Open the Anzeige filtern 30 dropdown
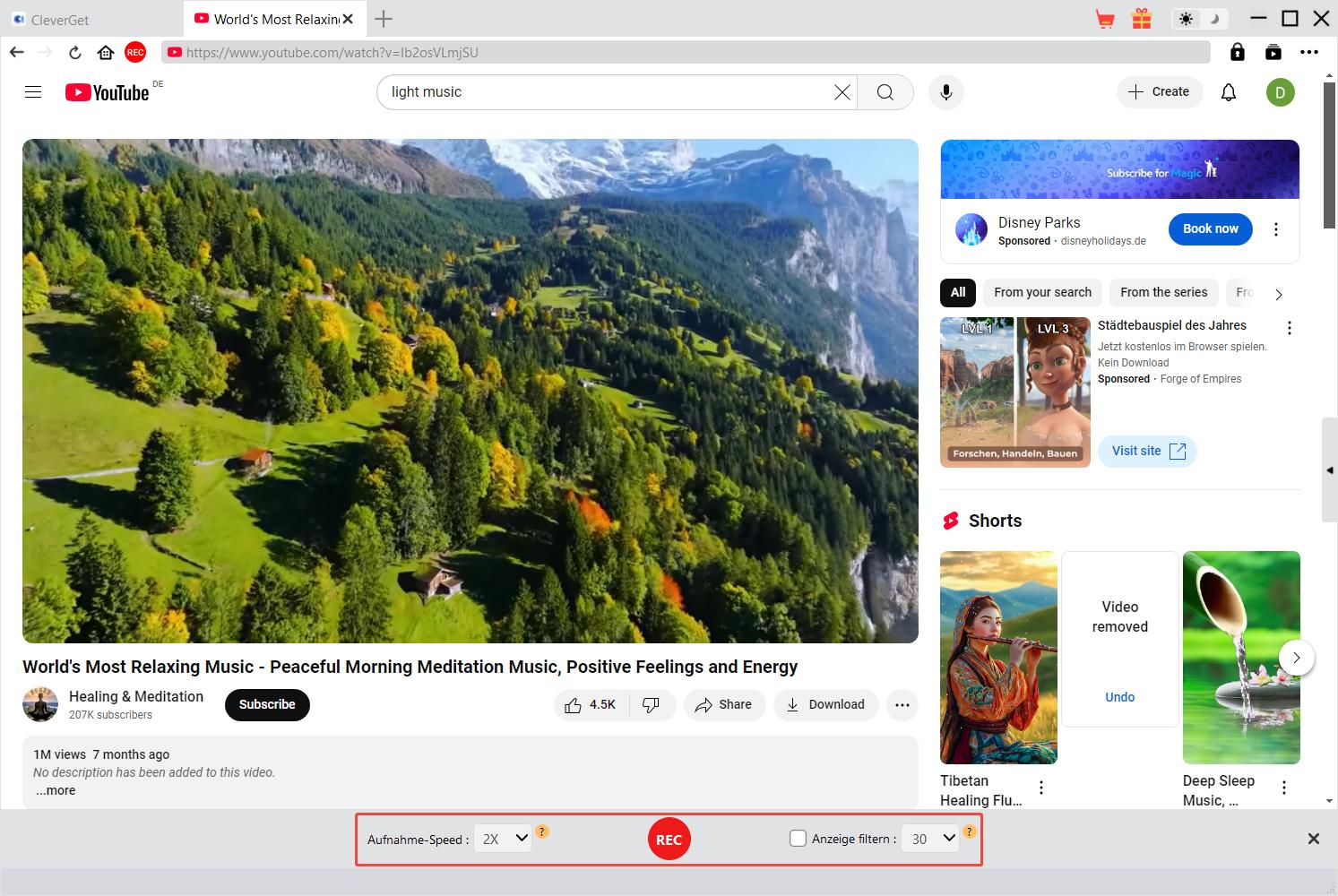This screenshot has width=1338, height=896. click(x=929, y=839)
